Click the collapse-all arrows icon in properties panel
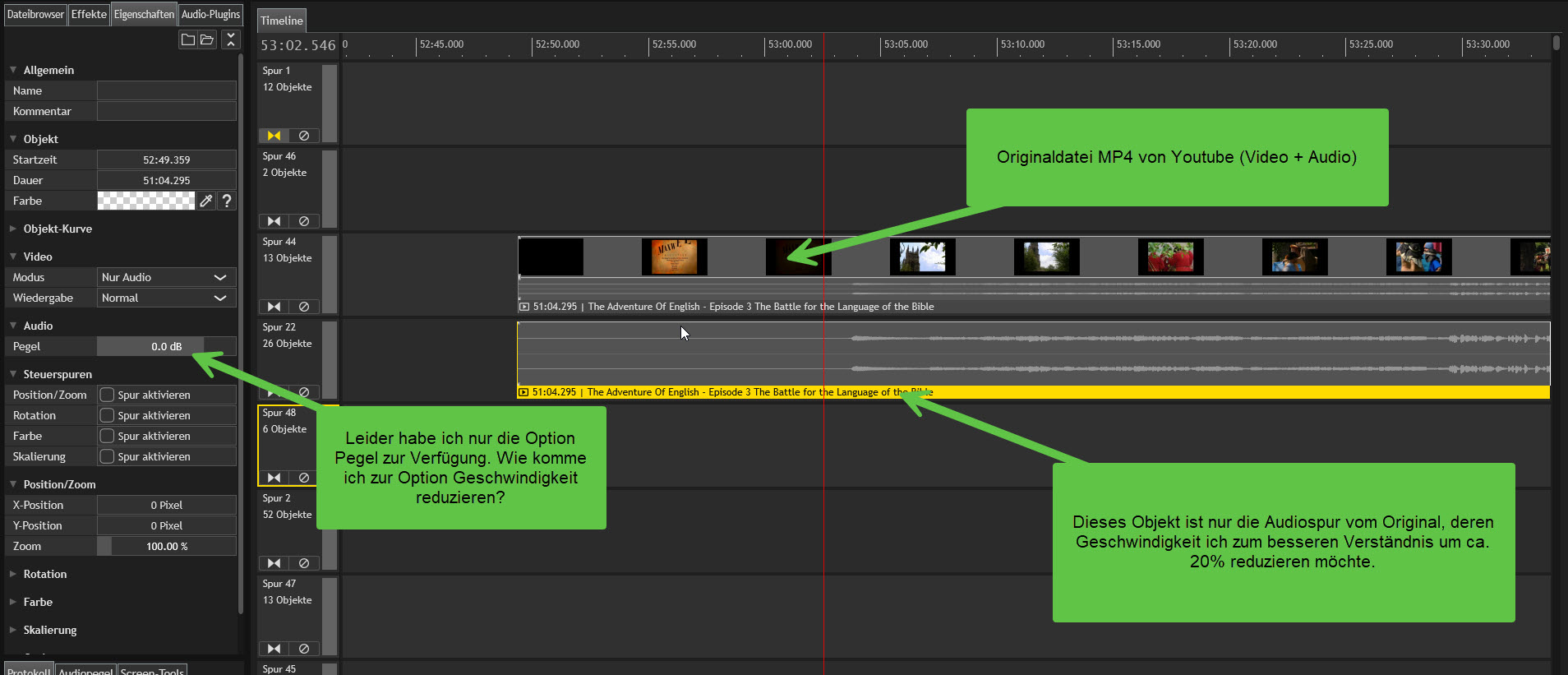1568x675 pixels. (x=231, y=39)
